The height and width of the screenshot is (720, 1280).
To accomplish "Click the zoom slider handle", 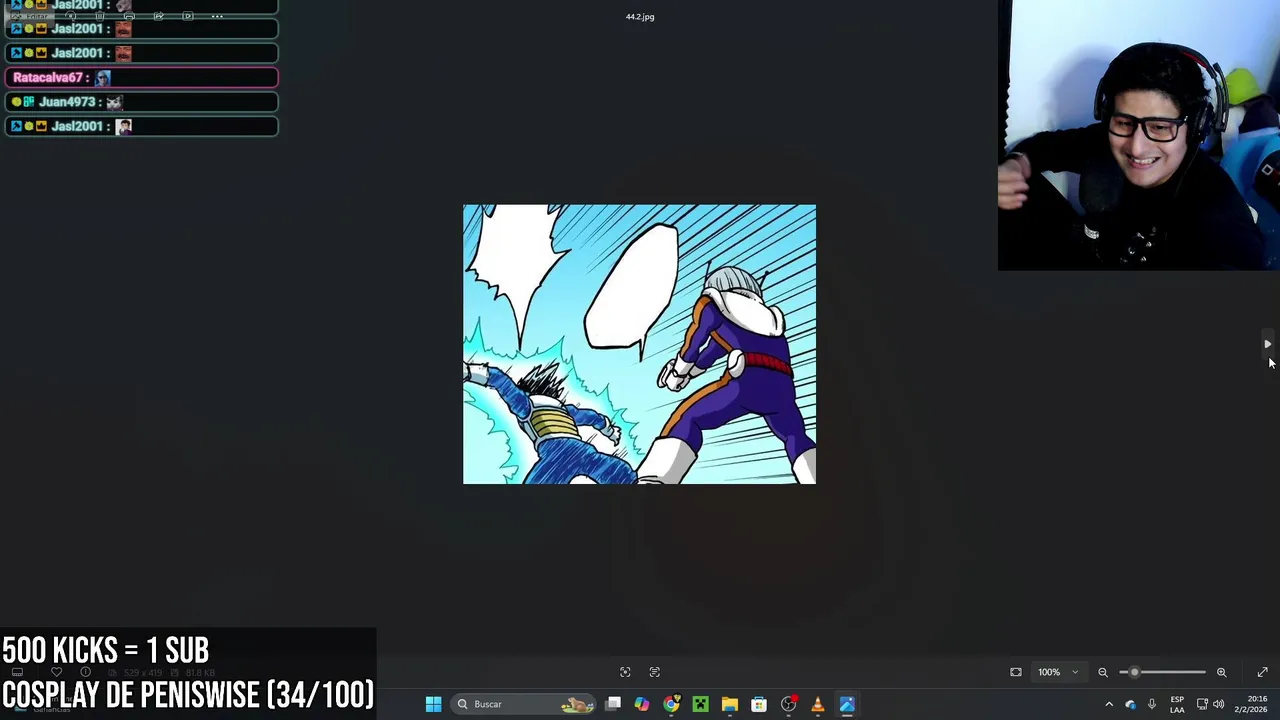I will (1134, 672).
